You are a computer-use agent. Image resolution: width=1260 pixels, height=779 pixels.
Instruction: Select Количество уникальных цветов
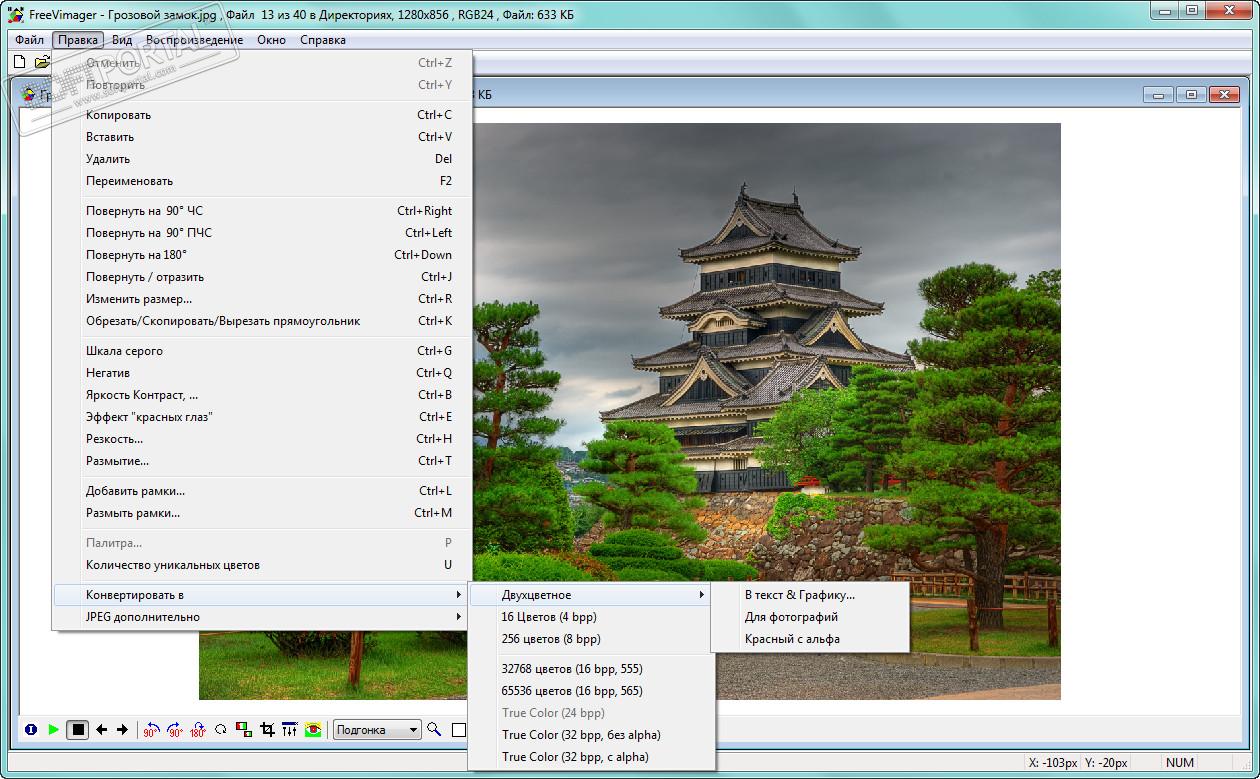(x=261, y=565)
